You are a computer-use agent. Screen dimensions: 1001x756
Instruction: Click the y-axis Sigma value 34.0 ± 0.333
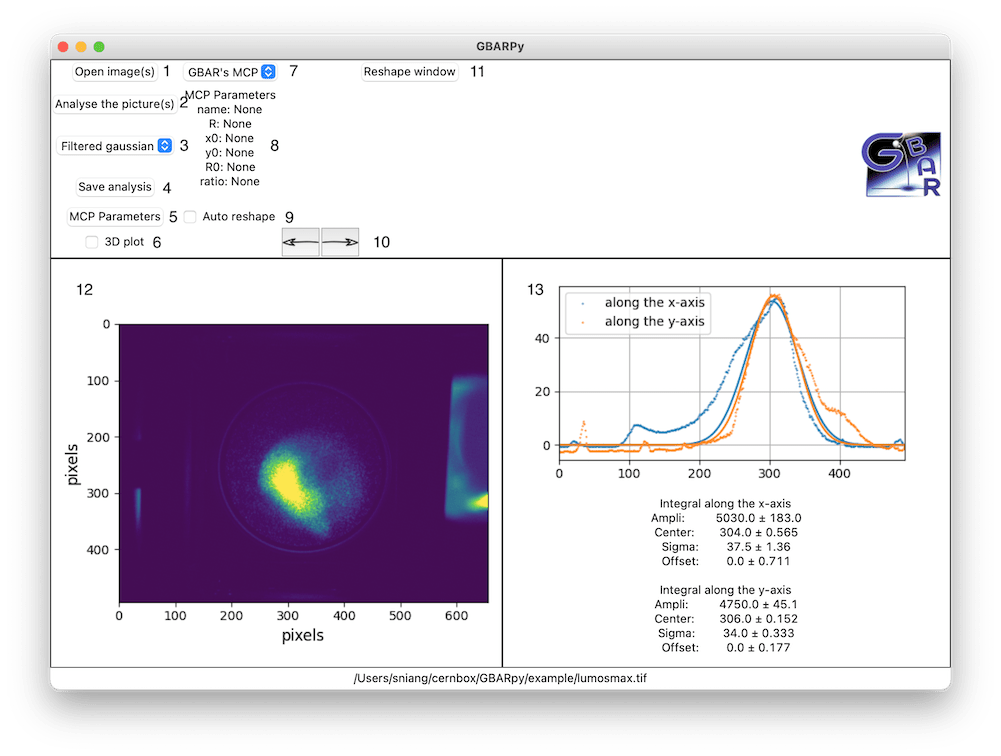(x=758, y=633)
